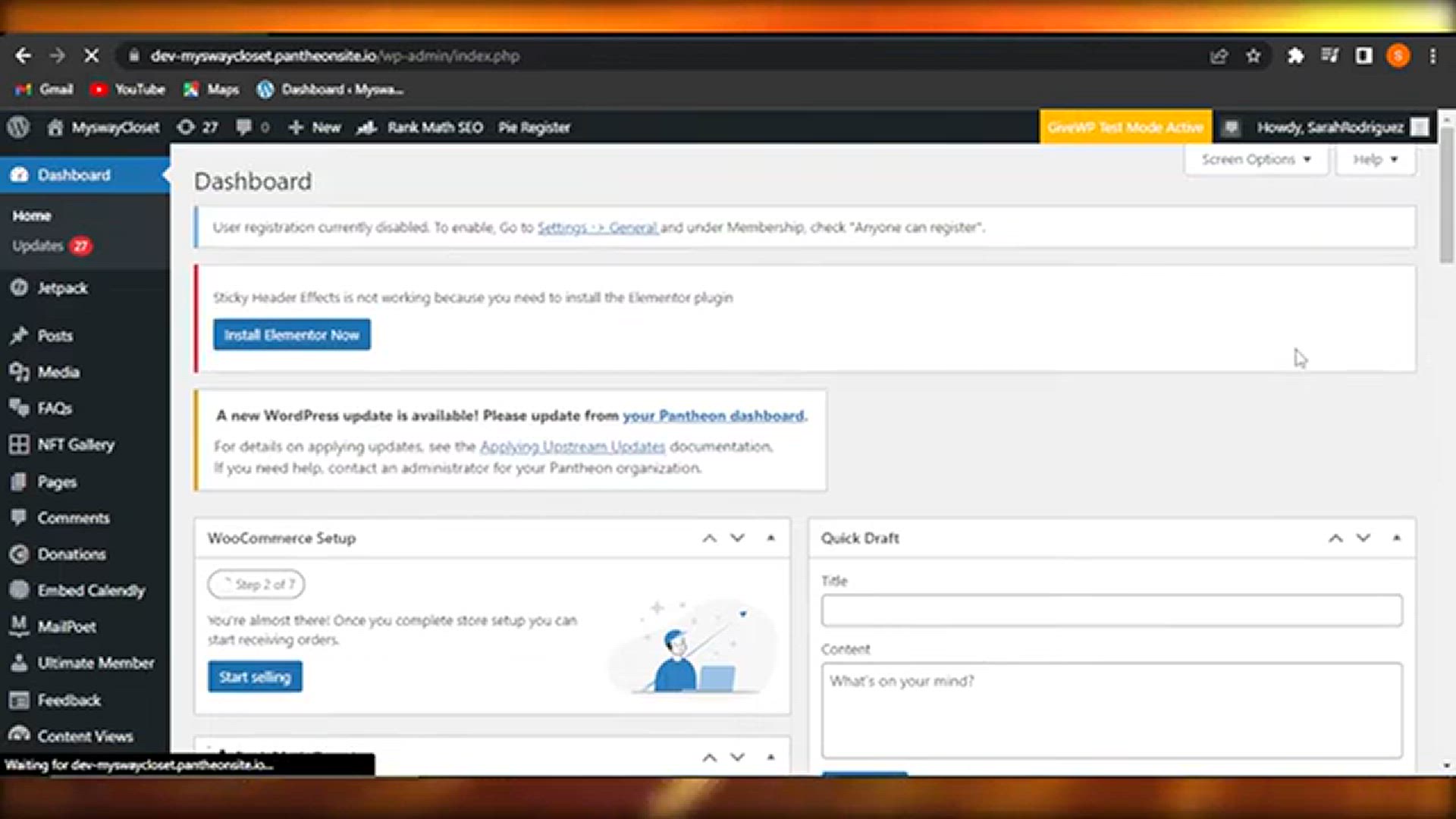
Task: Move Quick Draft widget down
Action: click(x=1363, y=538)
